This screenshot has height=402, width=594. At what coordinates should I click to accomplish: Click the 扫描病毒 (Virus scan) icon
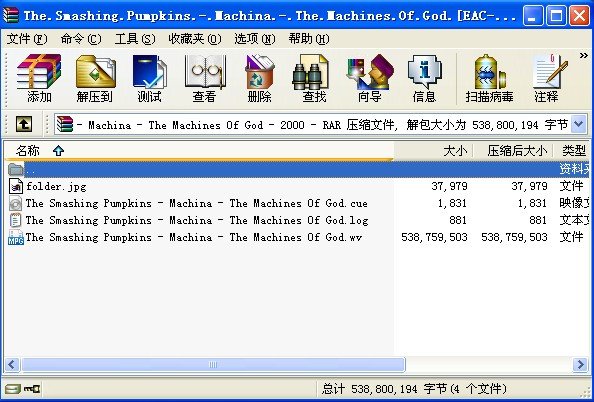click(x=489, y=78)
